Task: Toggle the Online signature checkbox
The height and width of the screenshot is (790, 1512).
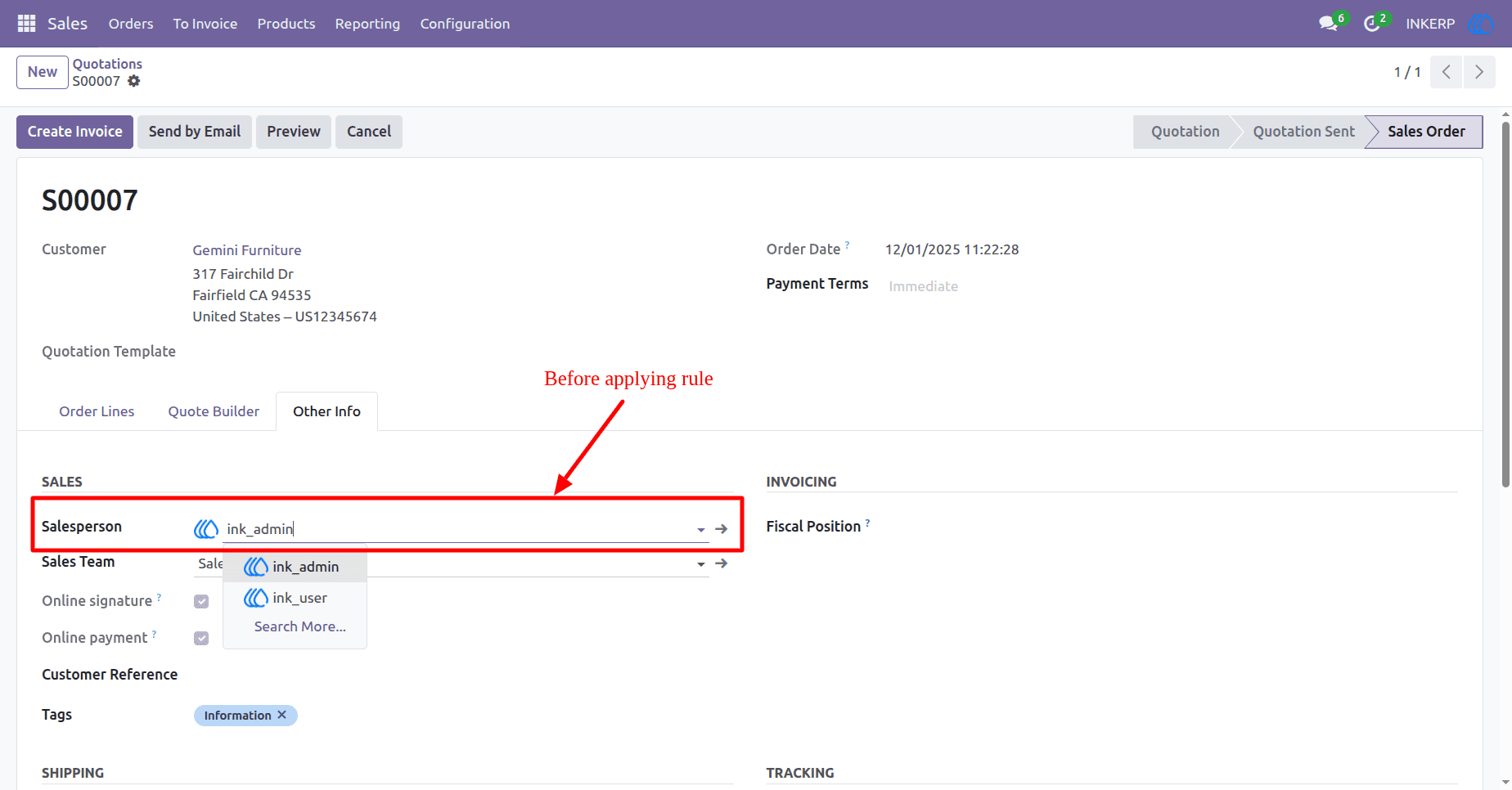Action: click(201, 601)
